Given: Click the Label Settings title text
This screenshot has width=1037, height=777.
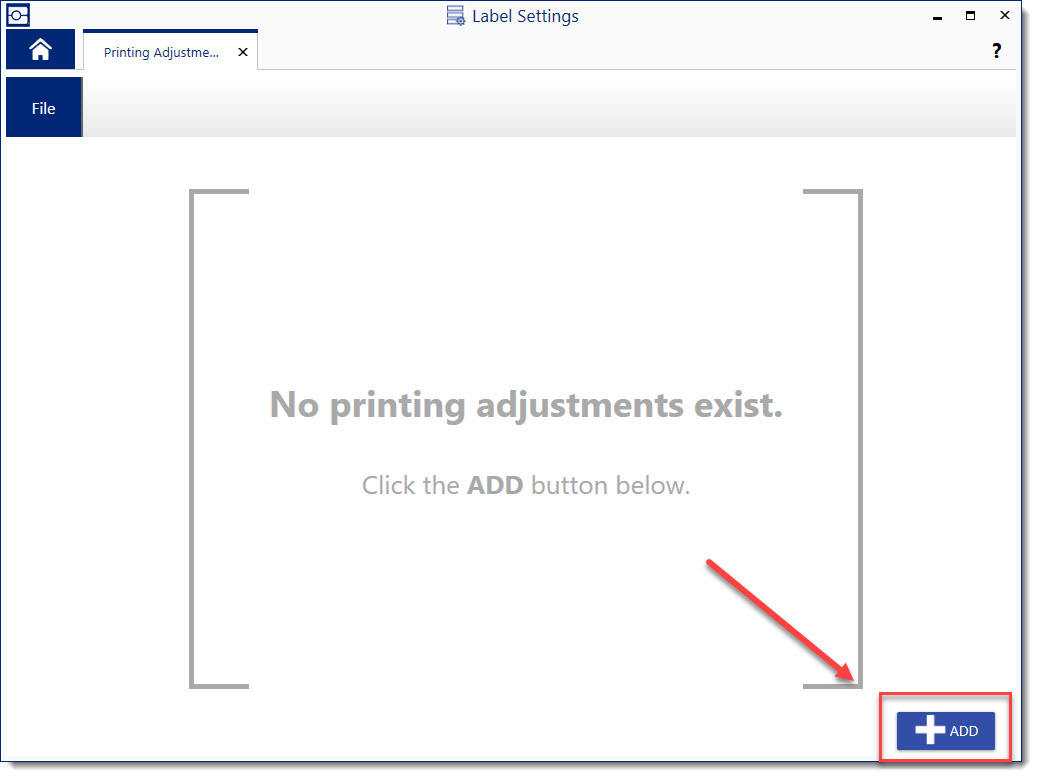Looking at the screenshot, I should tap(525, 16).
